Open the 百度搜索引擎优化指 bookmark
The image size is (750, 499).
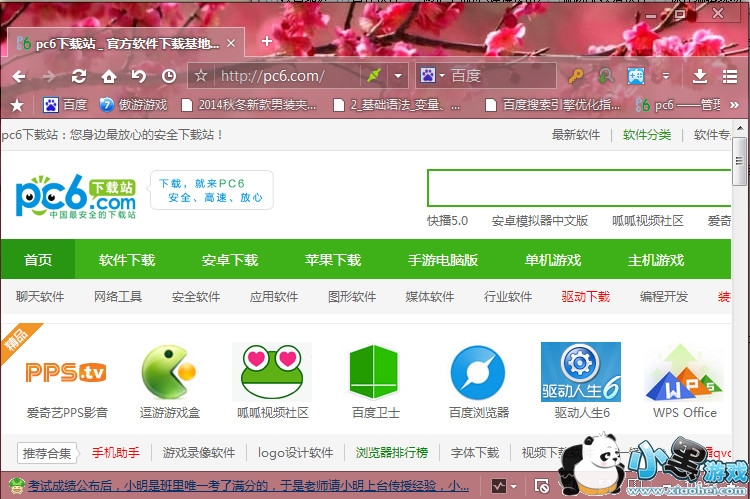pos(552,105)
